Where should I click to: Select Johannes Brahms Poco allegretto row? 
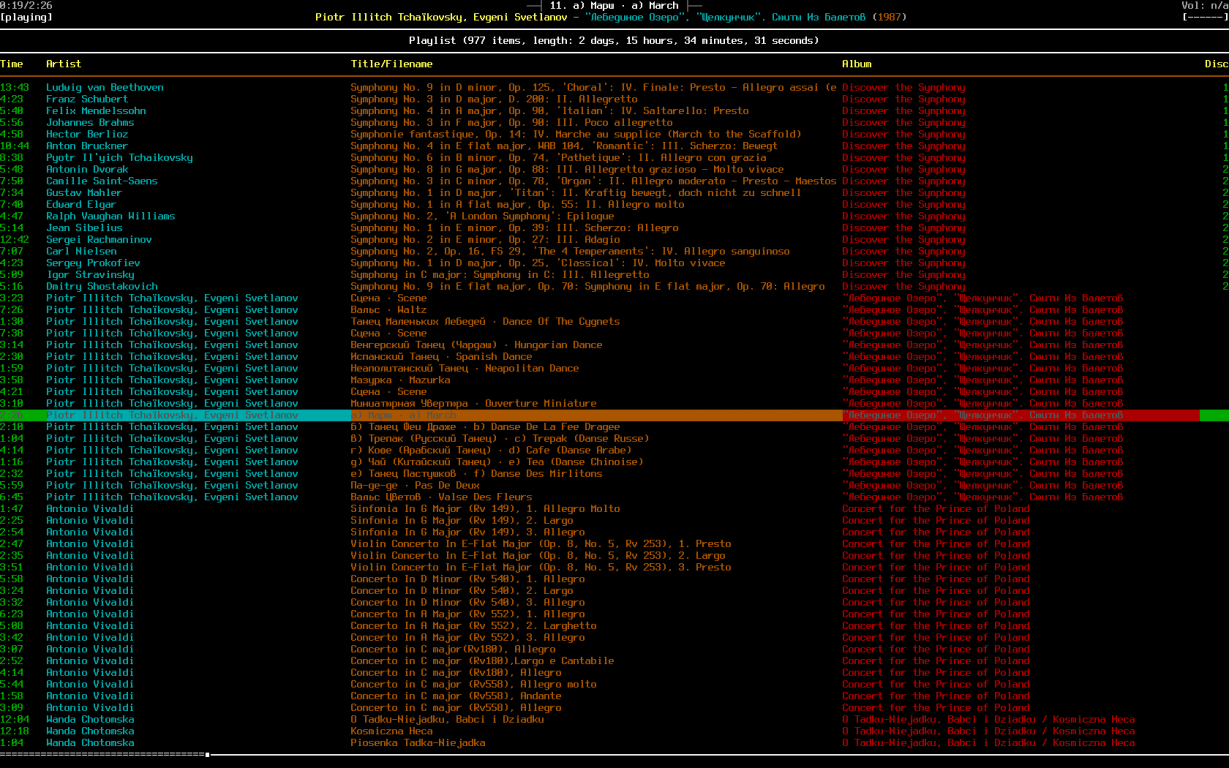614,123
